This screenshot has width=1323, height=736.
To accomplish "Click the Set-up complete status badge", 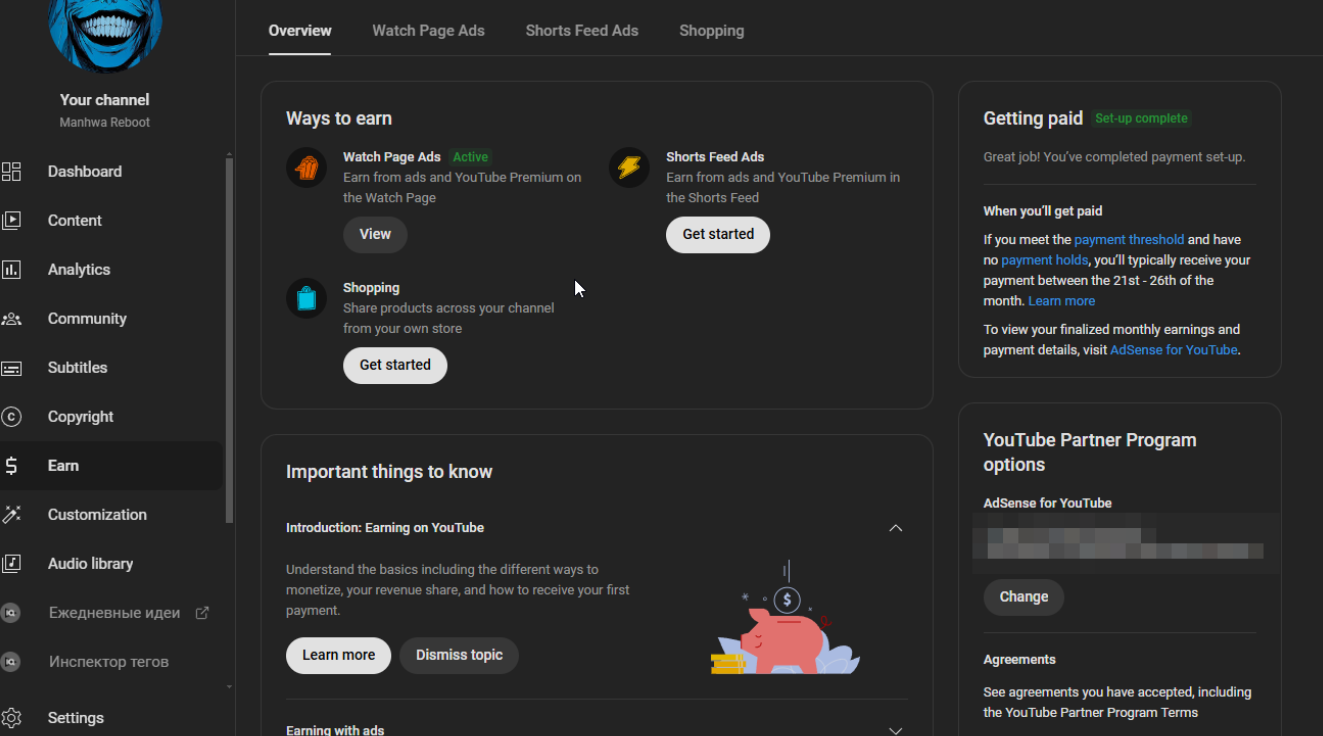I will point(1141,118).
